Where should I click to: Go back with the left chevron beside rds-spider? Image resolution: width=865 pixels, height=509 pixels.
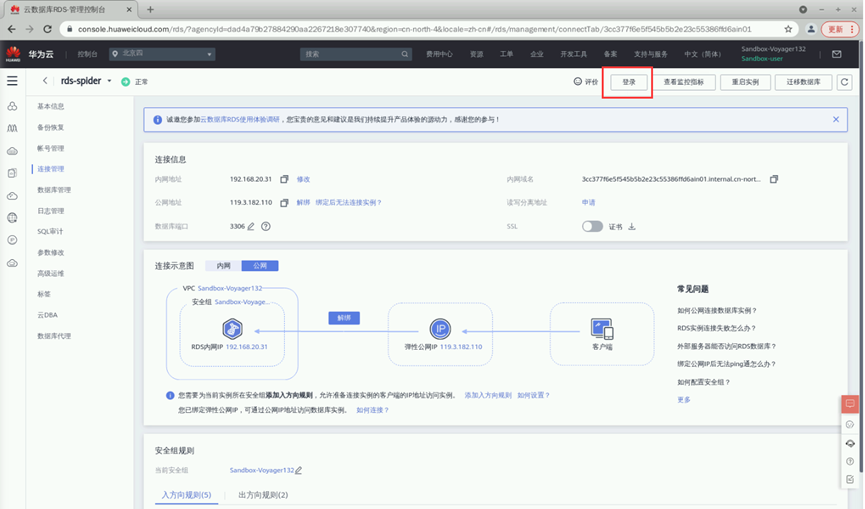pyautogui.click(x=45, y=81)
